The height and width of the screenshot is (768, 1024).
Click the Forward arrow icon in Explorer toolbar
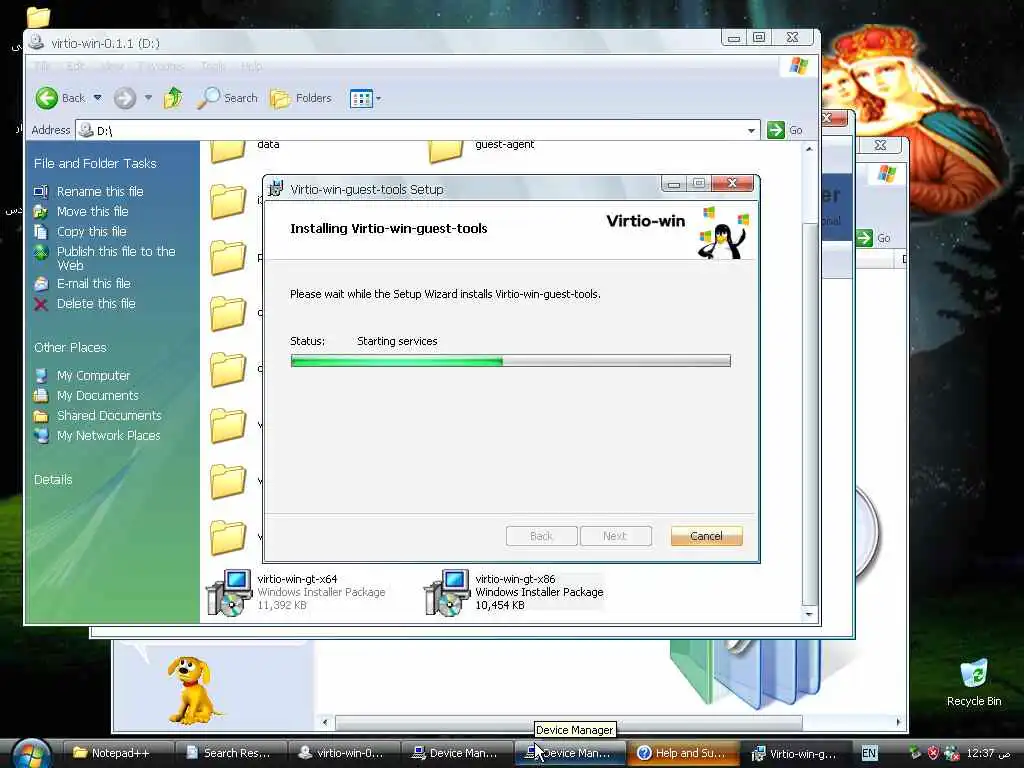pyautogui.click(x=125, y=98)
